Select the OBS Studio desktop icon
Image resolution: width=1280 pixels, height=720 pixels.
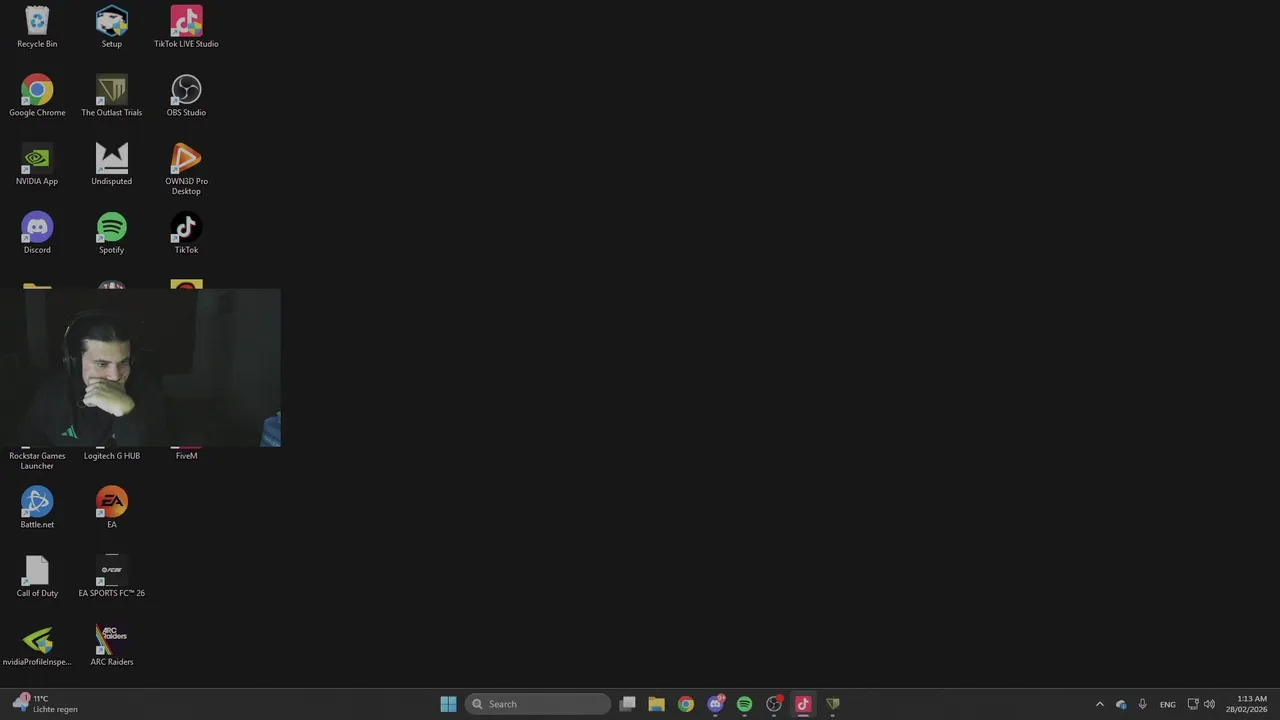tap(186, 96)
